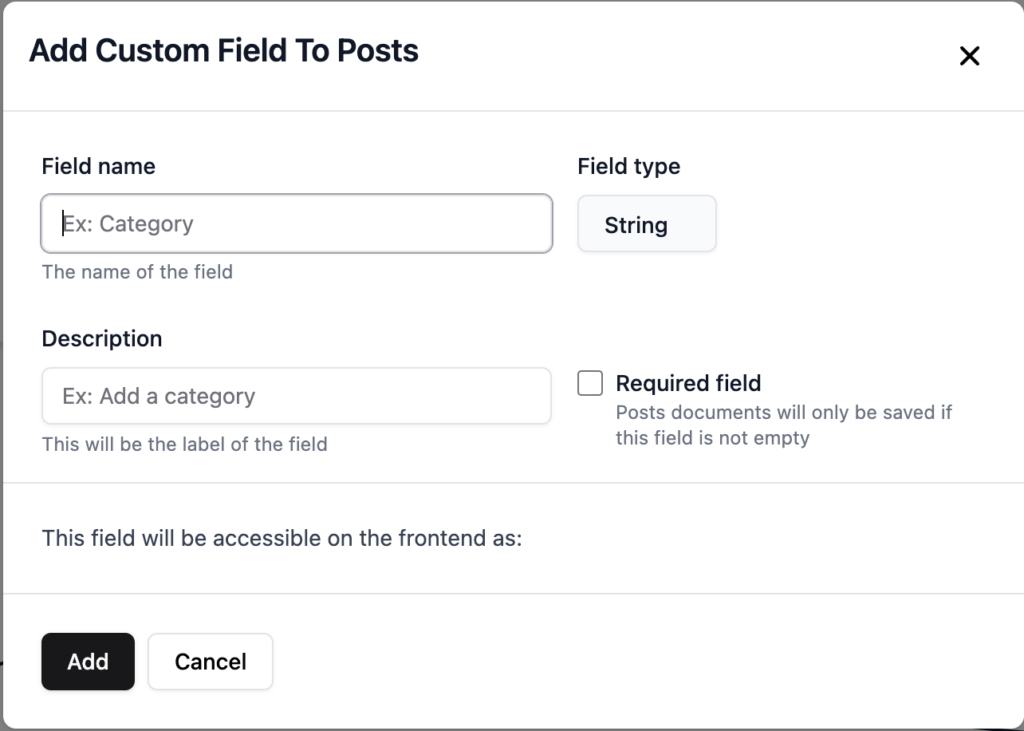The width and height of the screenshot is (1024, 731).
Task: Click "The name of the field" hint
Action: pyautogui.click(x=137, y=272)
